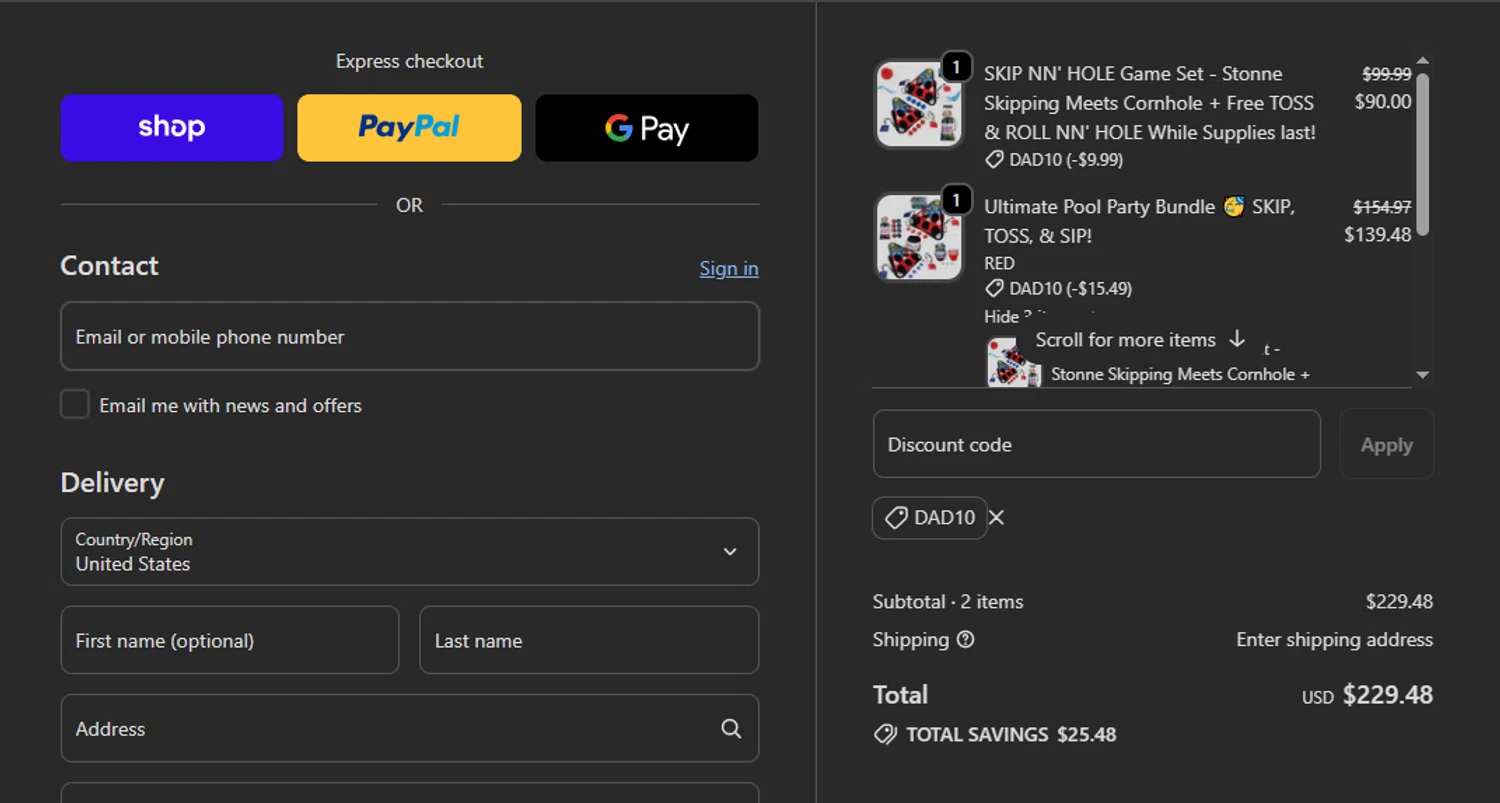Click the quantity badge on SKIP NN' HOLE thumbnail
This screenshot has height=803, width=1500.
tap(956, 67)
